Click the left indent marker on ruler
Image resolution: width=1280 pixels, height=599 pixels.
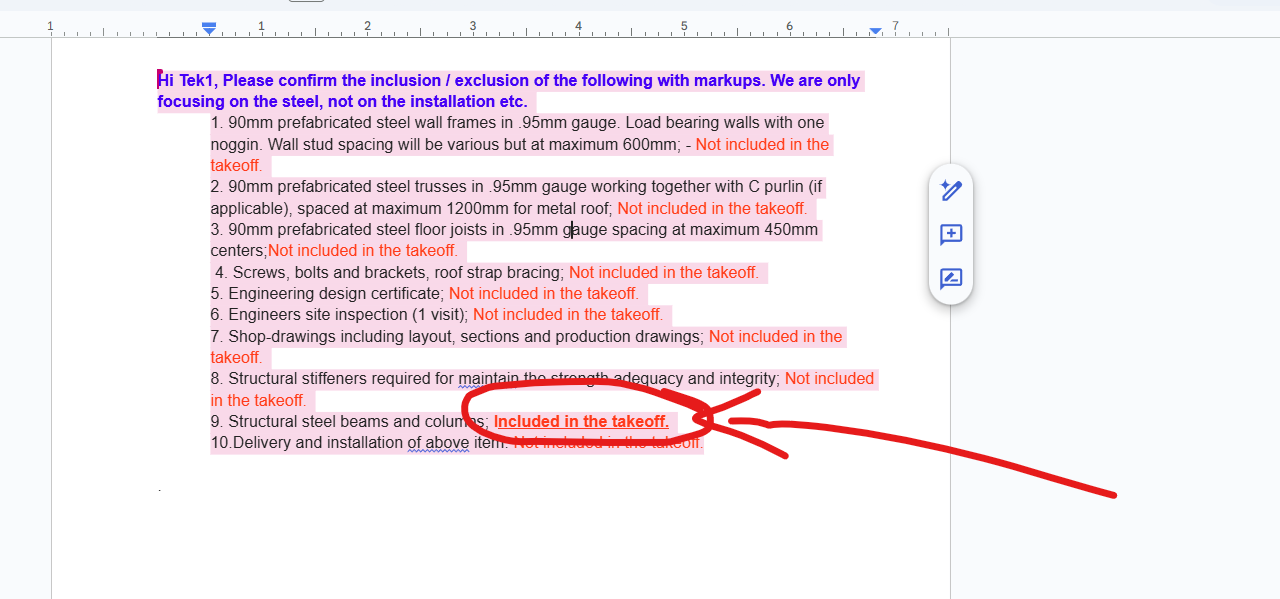coord(209,29)
